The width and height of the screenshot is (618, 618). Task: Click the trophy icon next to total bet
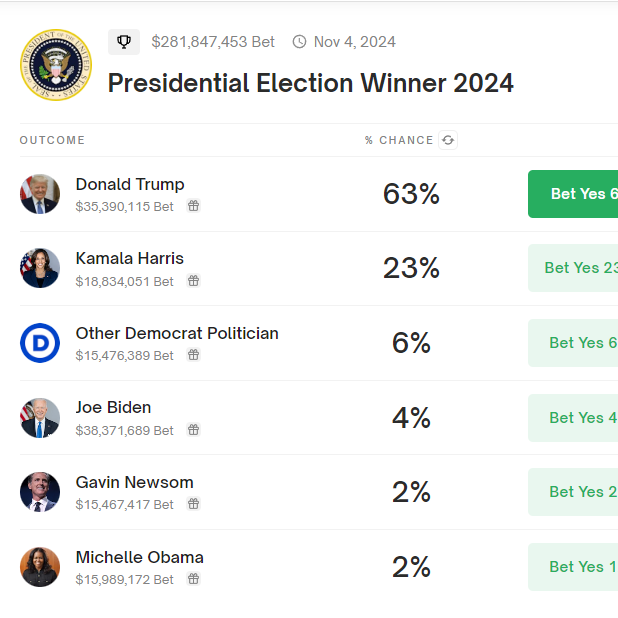[124, 42]
